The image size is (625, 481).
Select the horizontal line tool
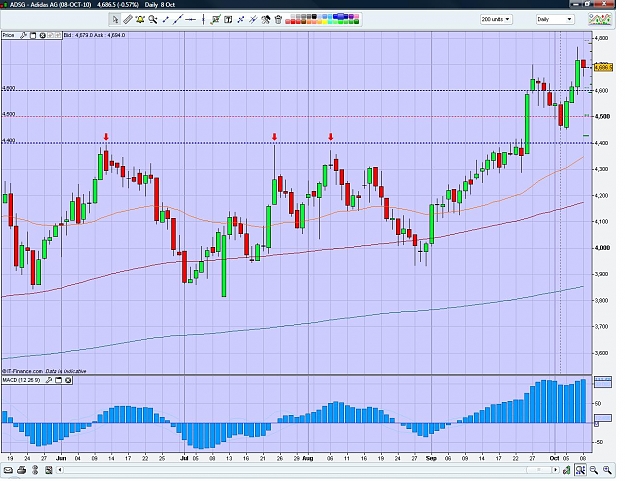pyautogui.click(x=191, y=19)
